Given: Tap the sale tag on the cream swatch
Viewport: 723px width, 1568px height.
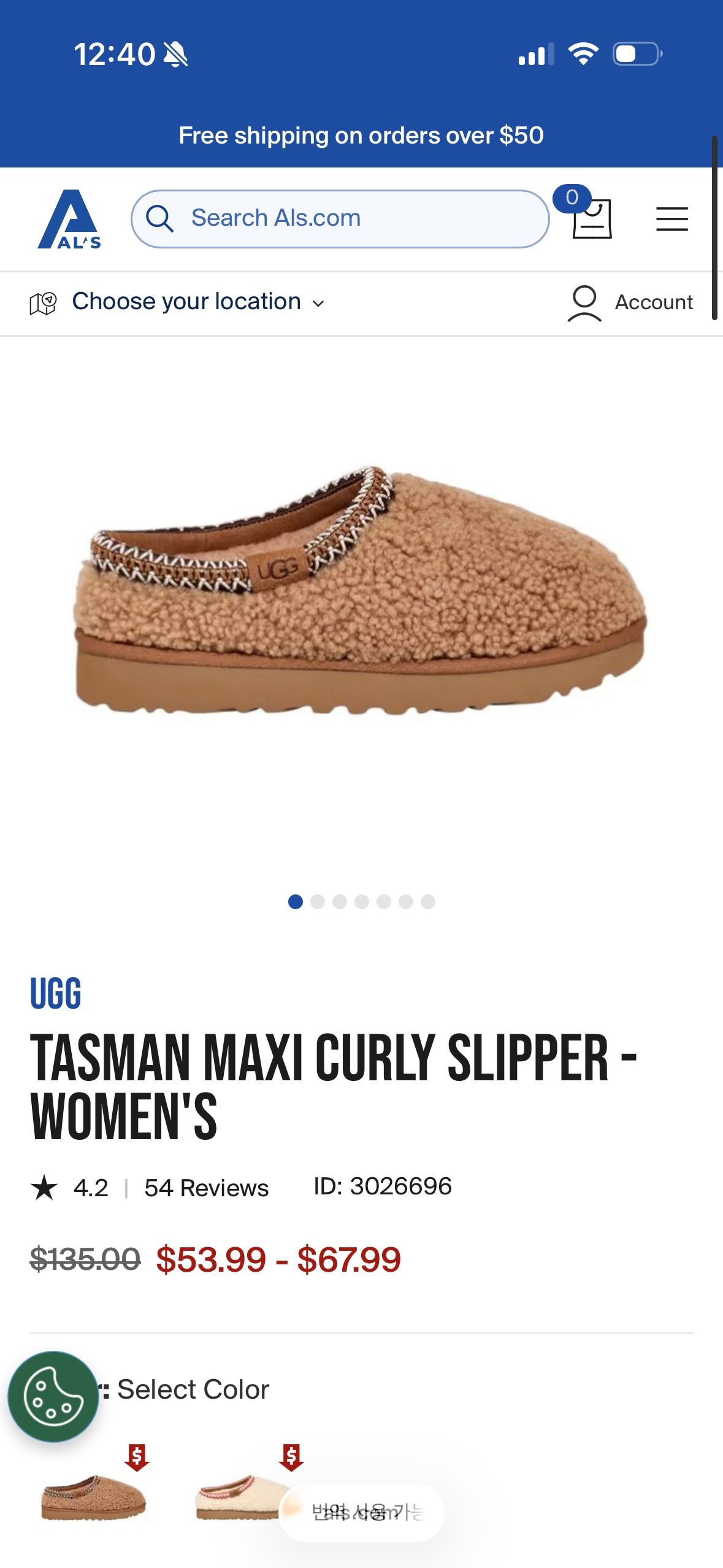Looking at the screenshot, I should pos(291,1457).
